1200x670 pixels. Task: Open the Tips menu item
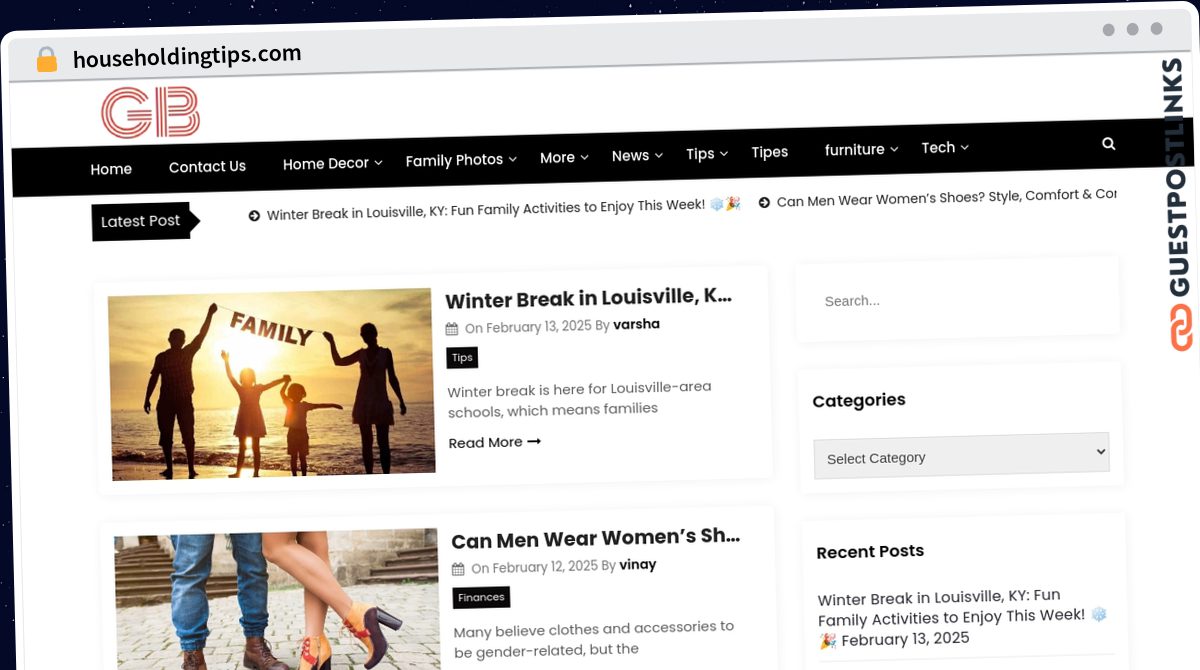pos(700,154)
